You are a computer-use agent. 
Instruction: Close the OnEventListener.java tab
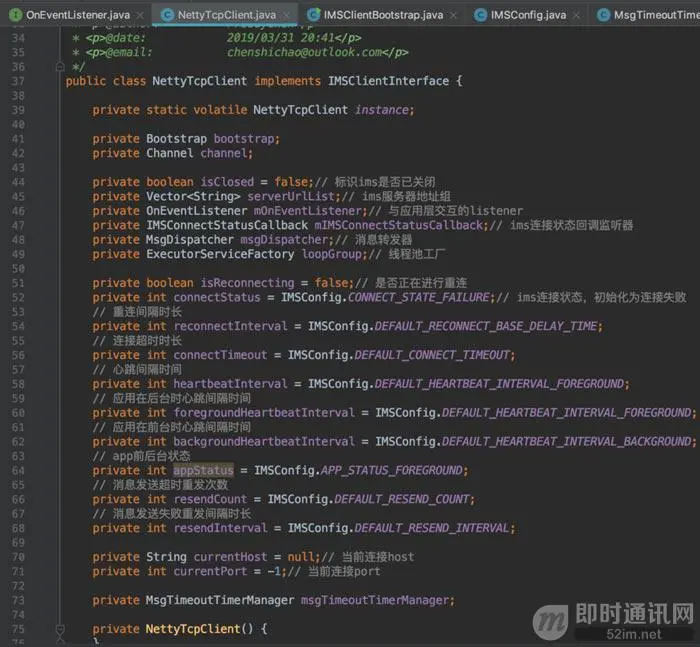(x=140, y=15)
